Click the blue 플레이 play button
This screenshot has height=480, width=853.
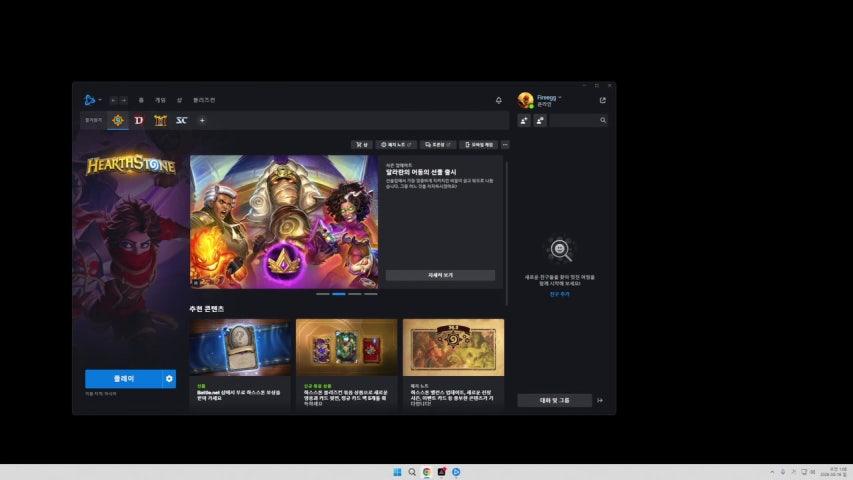click(x=123, y=379)
